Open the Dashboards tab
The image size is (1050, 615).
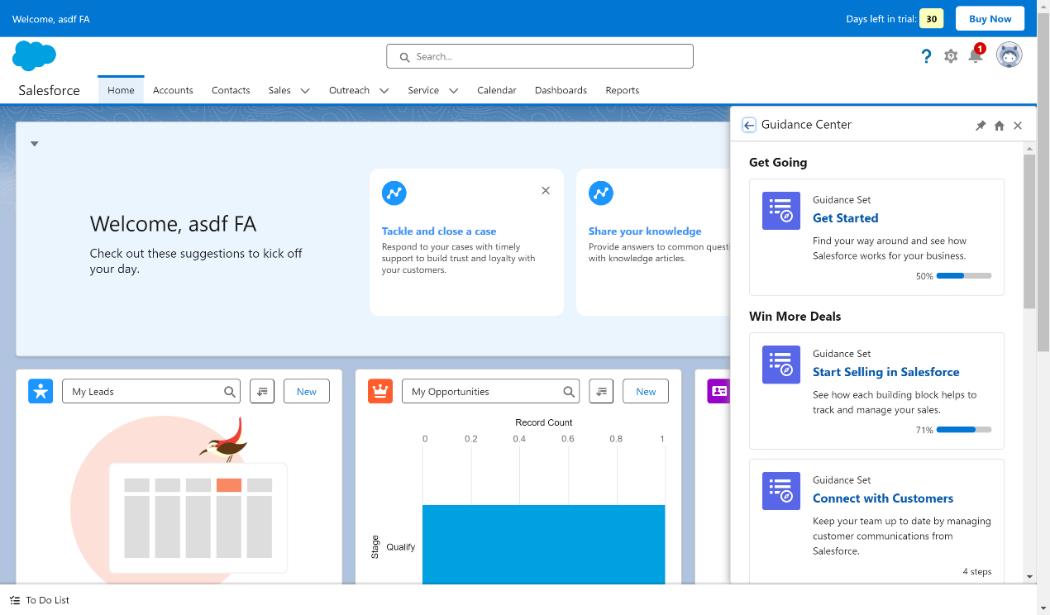click(560, 90)
